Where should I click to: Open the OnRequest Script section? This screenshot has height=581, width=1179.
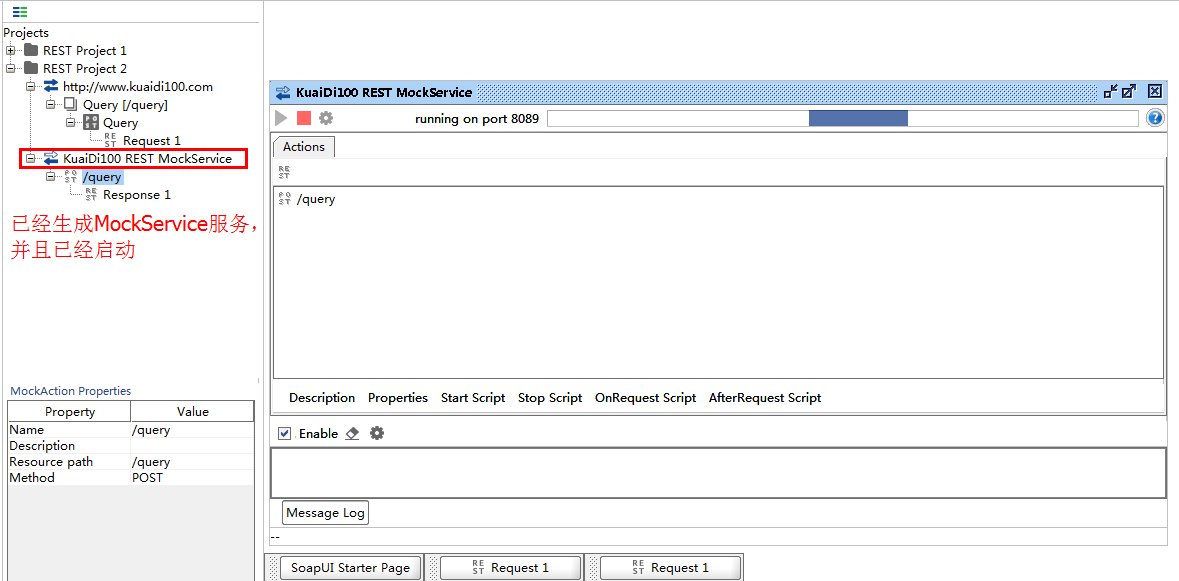pyautogui.click(x=645, y=397)
